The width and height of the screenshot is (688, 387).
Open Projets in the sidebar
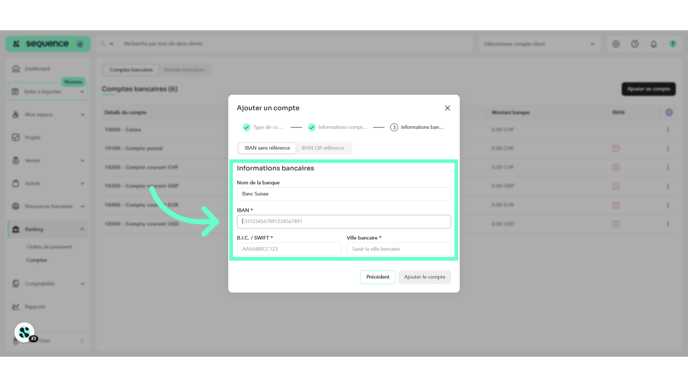click(x=32, y=137)
